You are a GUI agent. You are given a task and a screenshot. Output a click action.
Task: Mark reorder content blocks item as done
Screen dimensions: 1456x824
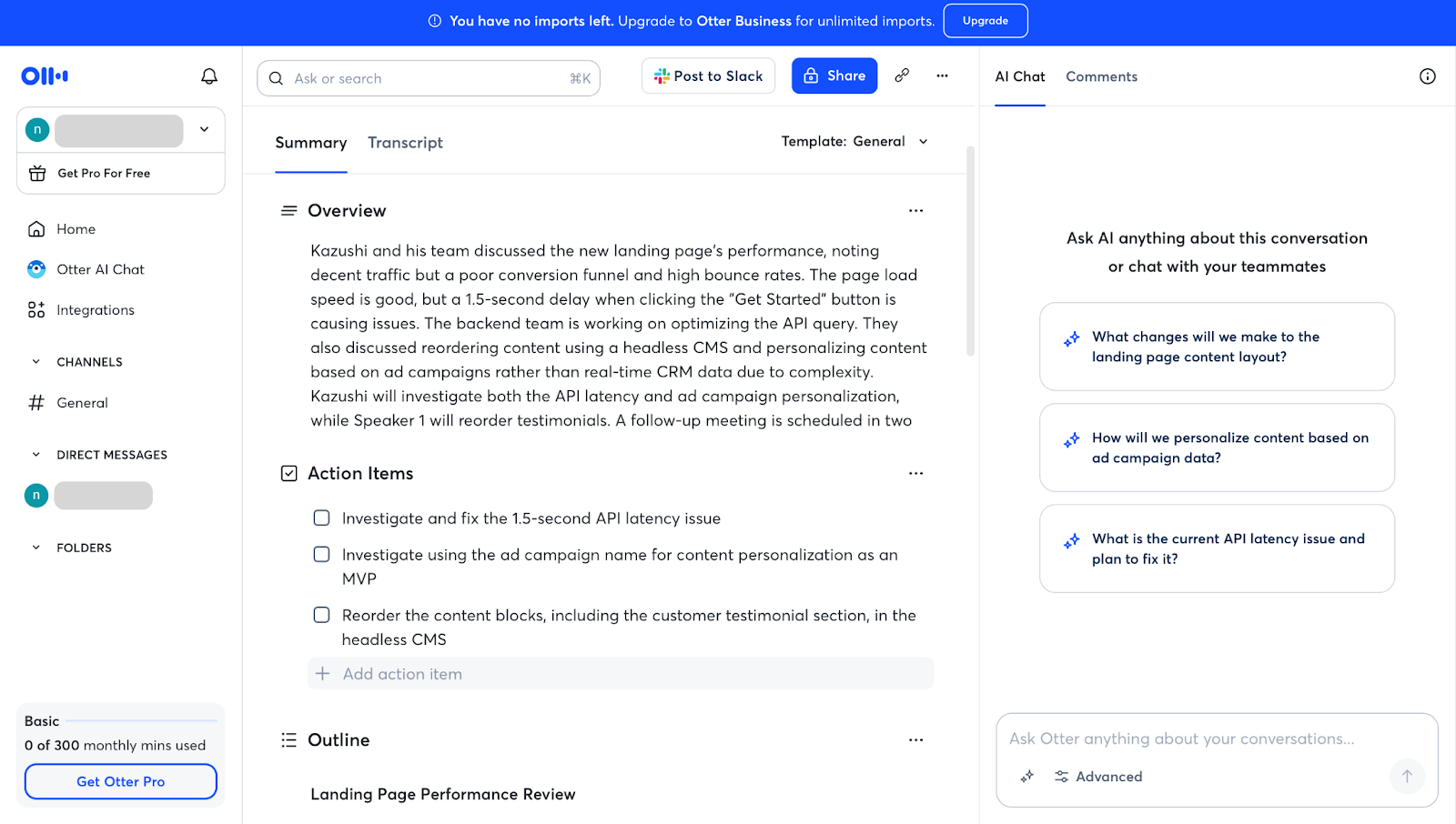(x=321, y=616)
